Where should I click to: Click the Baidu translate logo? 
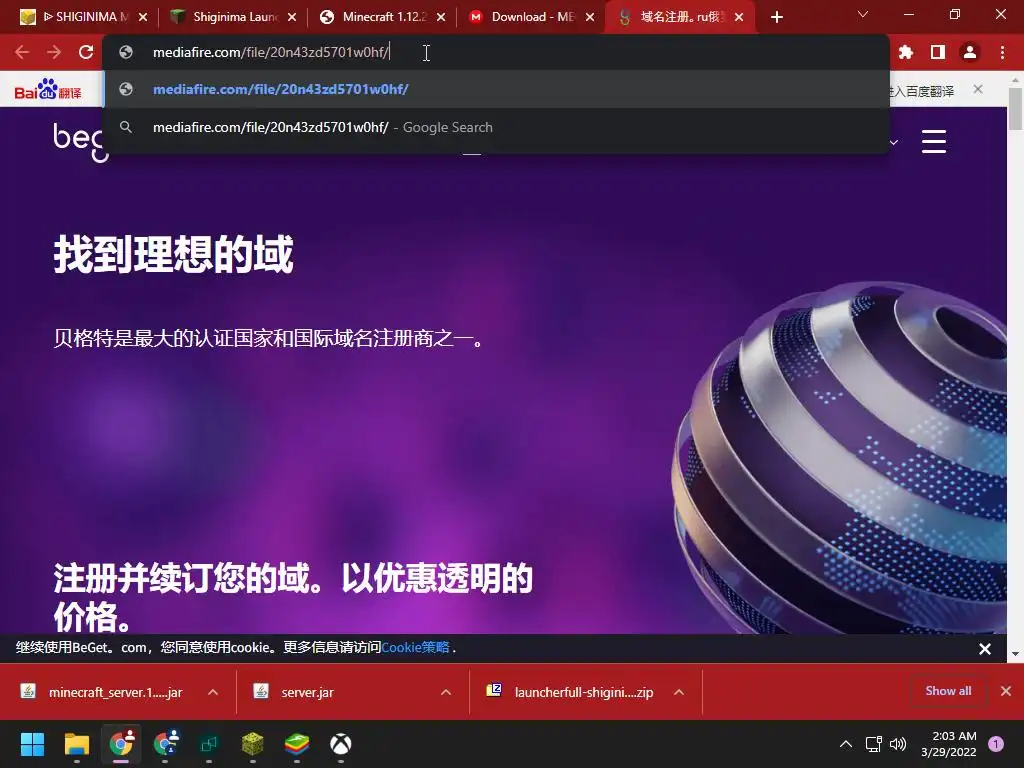tap(48, 89)
